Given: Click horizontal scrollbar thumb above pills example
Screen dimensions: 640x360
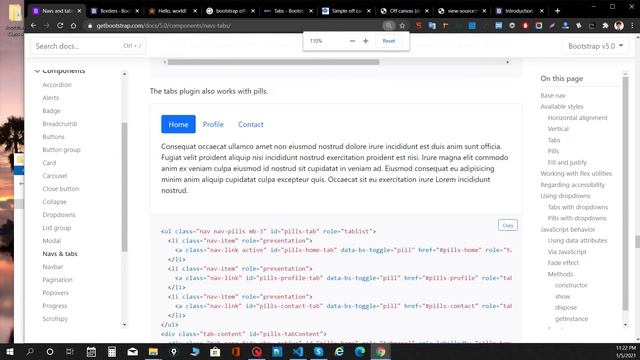Looking at the screenshot, I should (x=273, y=62).
